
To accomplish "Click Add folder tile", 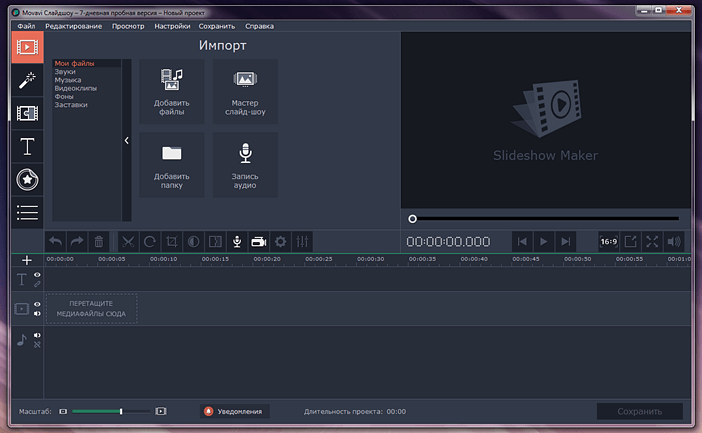I will 171,165.
